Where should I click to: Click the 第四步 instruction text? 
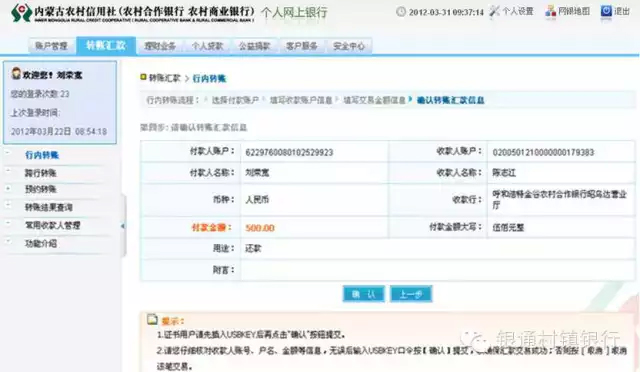[x=193, y=127]
